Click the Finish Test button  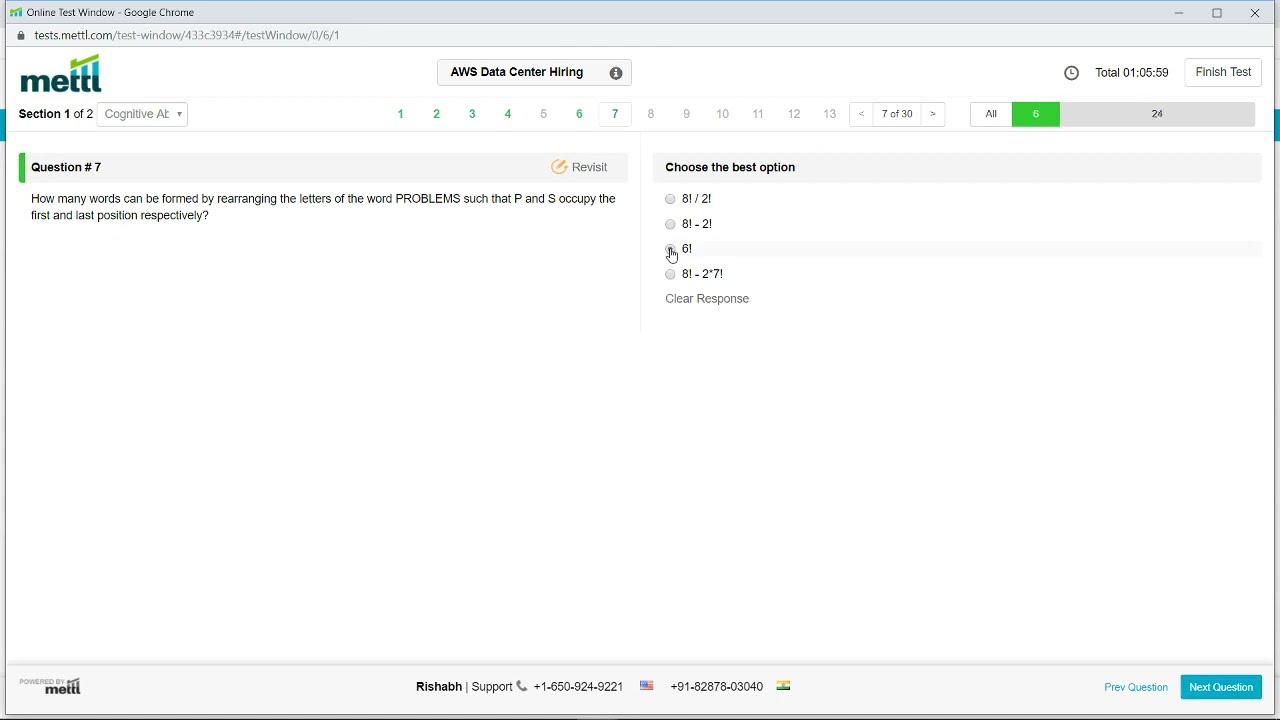1224,73
